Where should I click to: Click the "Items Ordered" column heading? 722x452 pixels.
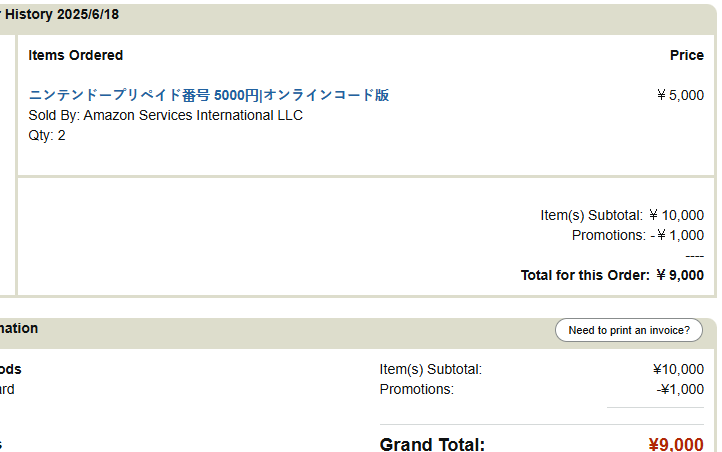(76, 55)
